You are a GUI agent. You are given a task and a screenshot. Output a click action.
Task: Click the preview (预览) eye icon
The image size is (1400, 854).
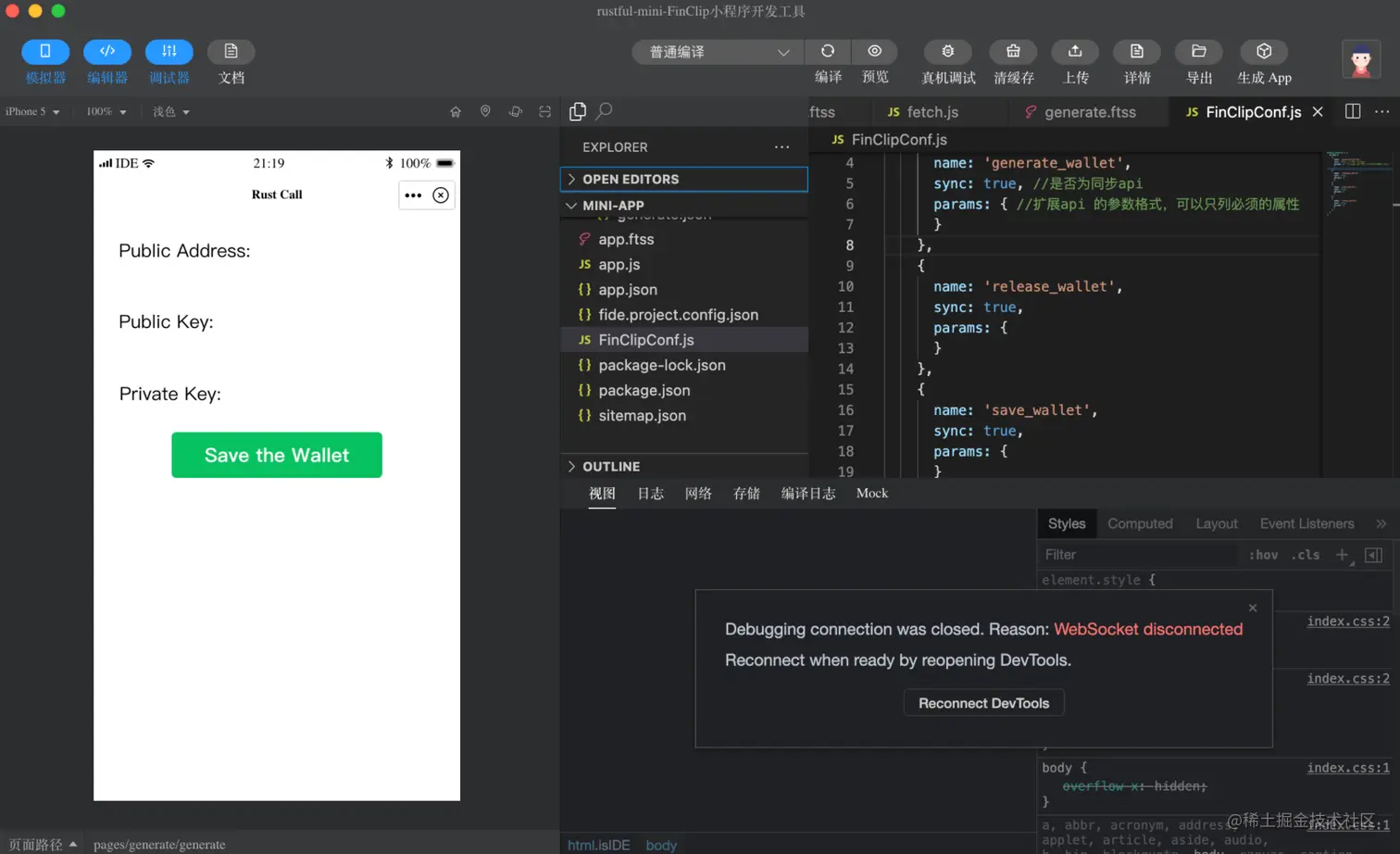(x=875, y=52)
